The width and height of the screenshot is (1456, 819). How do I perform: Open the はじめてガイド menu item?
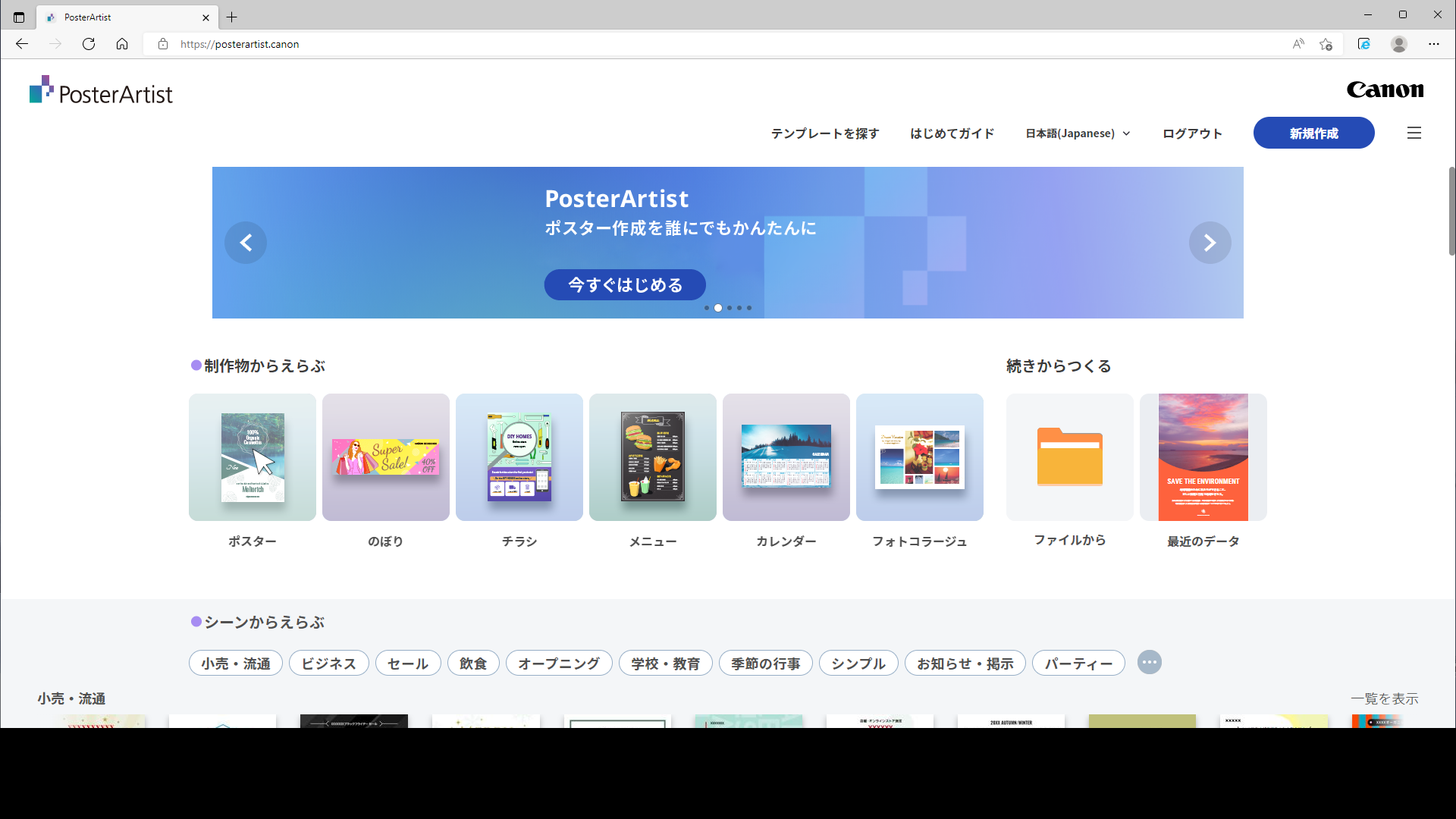[x=951, y=133]
